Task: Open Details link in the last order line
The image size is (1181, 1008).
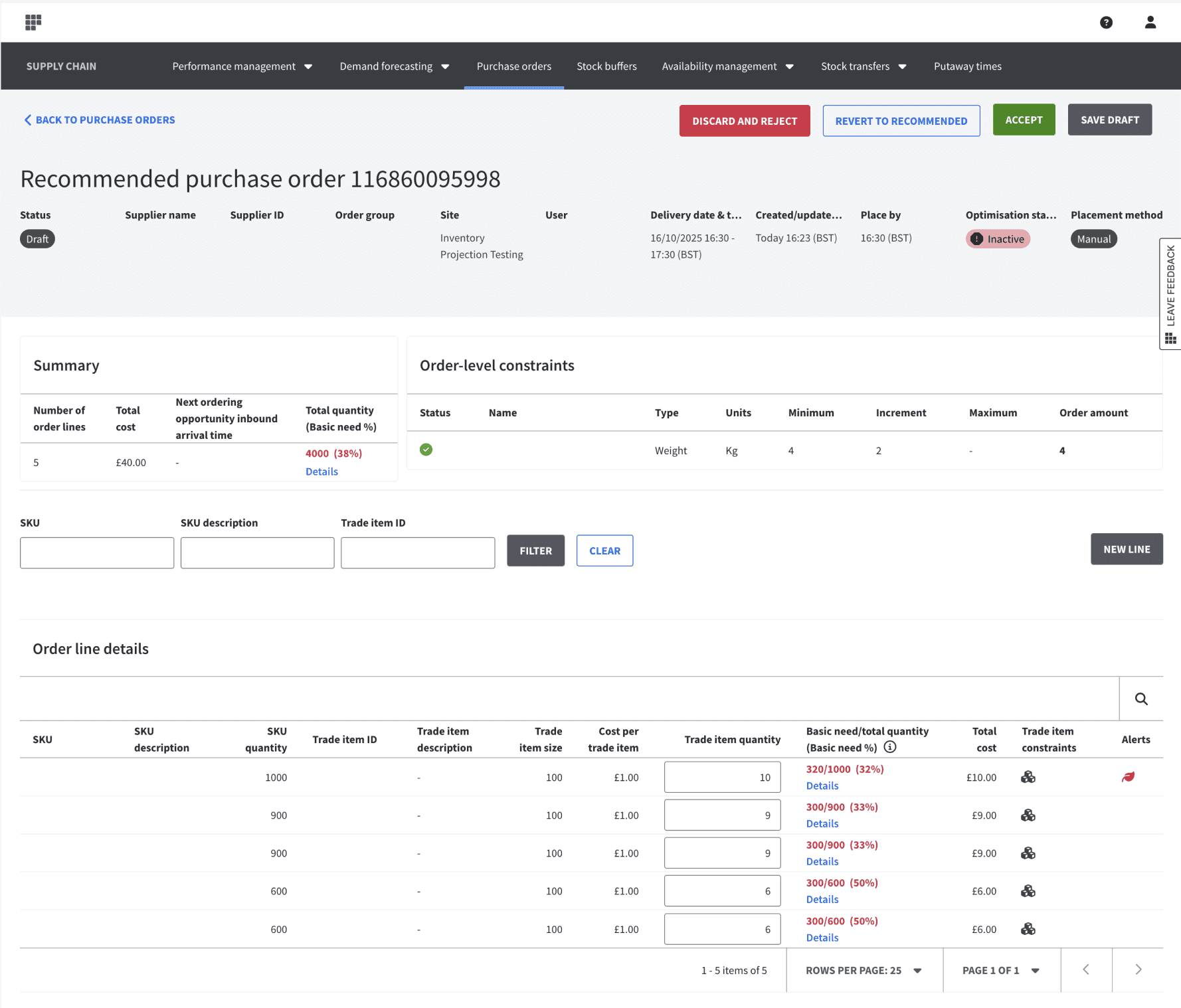Action: coord(822,938)
